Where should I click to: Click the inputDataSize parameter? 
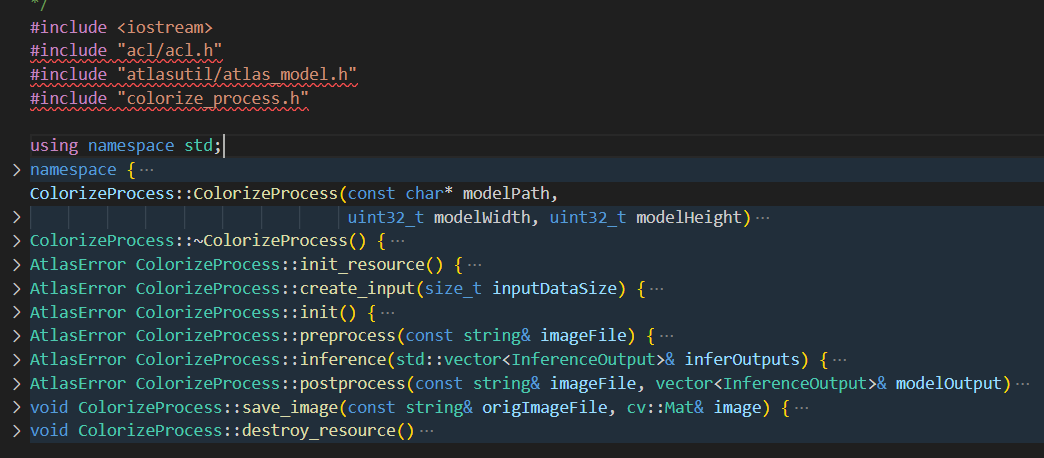[x=555, y=289]
